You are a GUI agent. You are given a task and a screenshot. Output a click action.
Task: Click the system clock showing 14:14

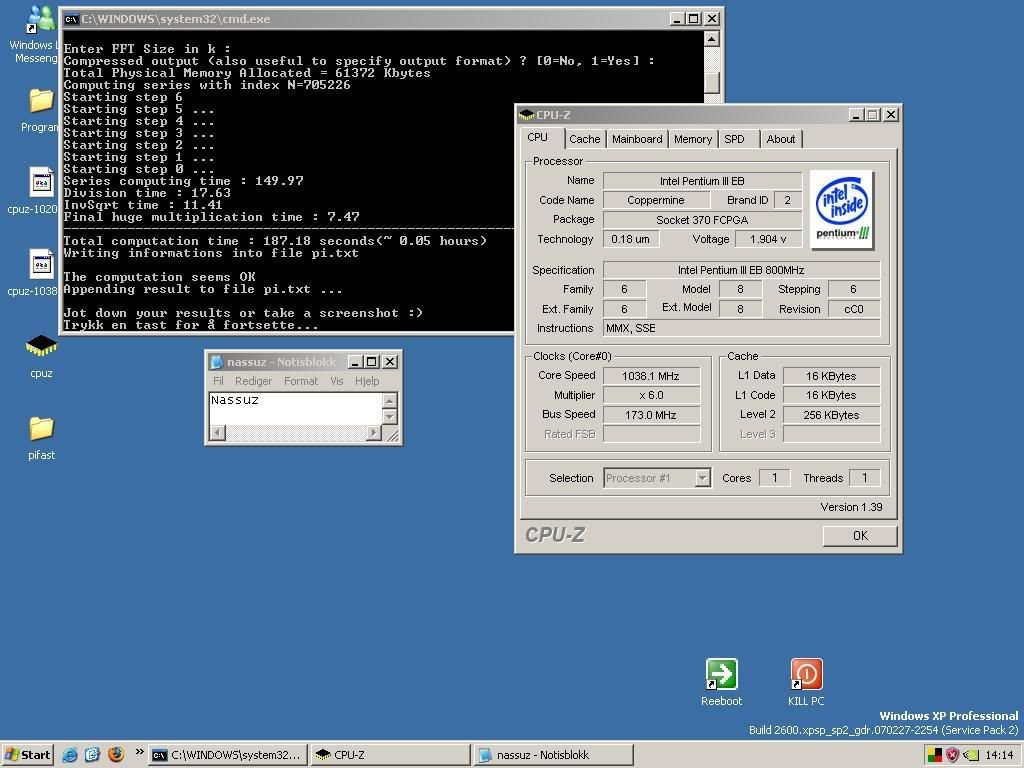click(x=999, y=755)
